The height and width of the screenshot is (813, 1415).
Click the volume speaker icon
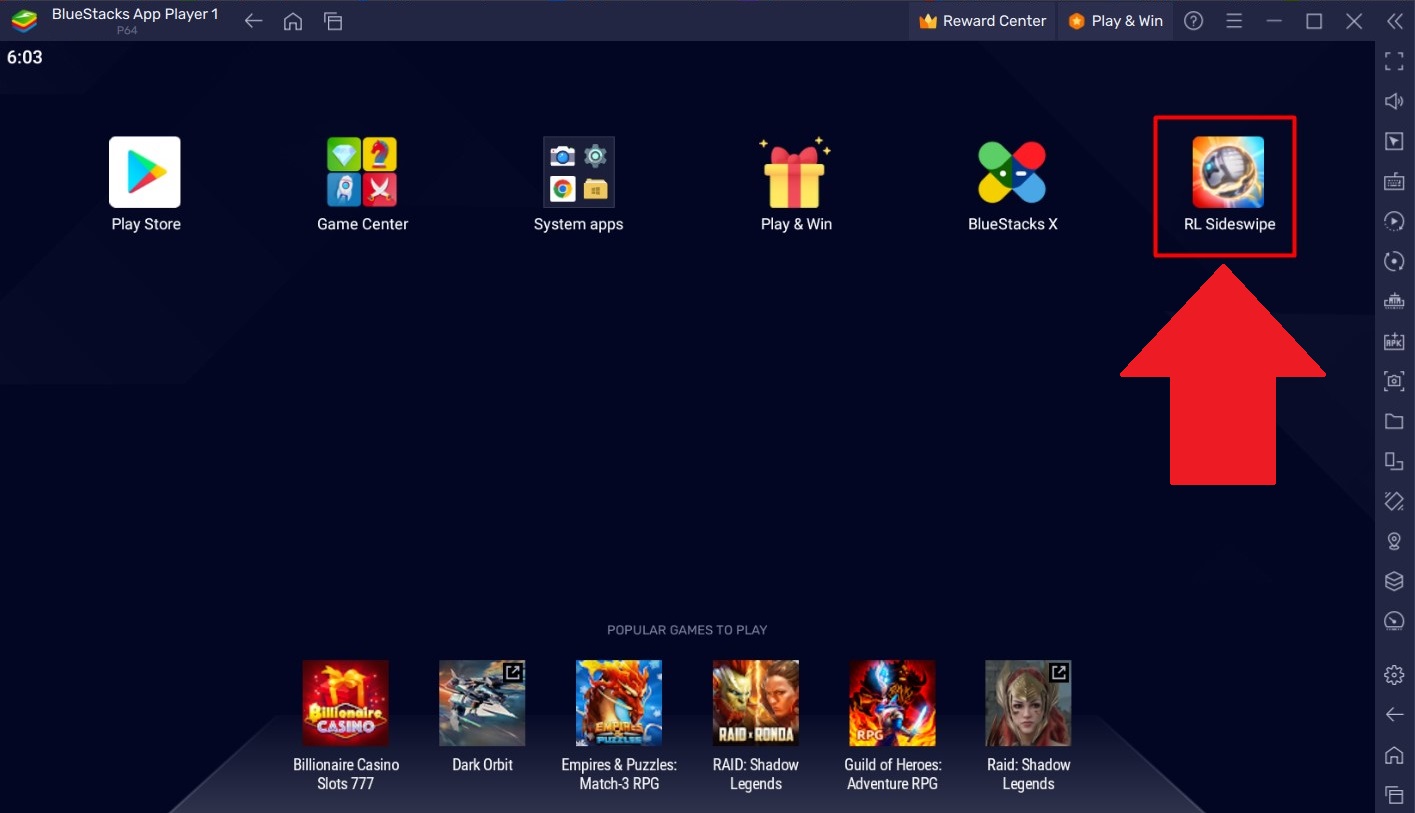[1394, 102]
